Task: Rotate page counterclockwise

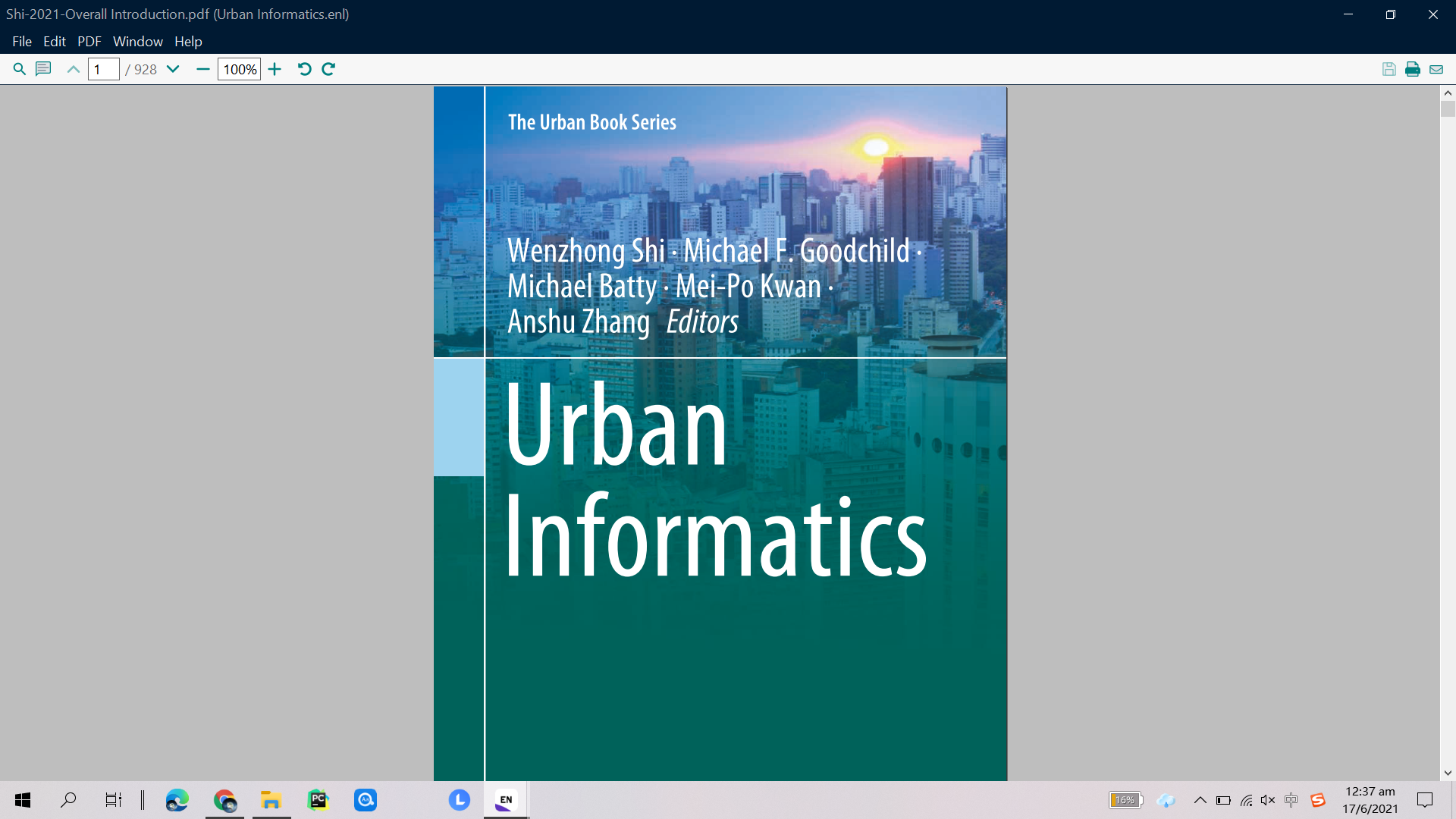Action: pyautogui.click(x=304, y=69)
